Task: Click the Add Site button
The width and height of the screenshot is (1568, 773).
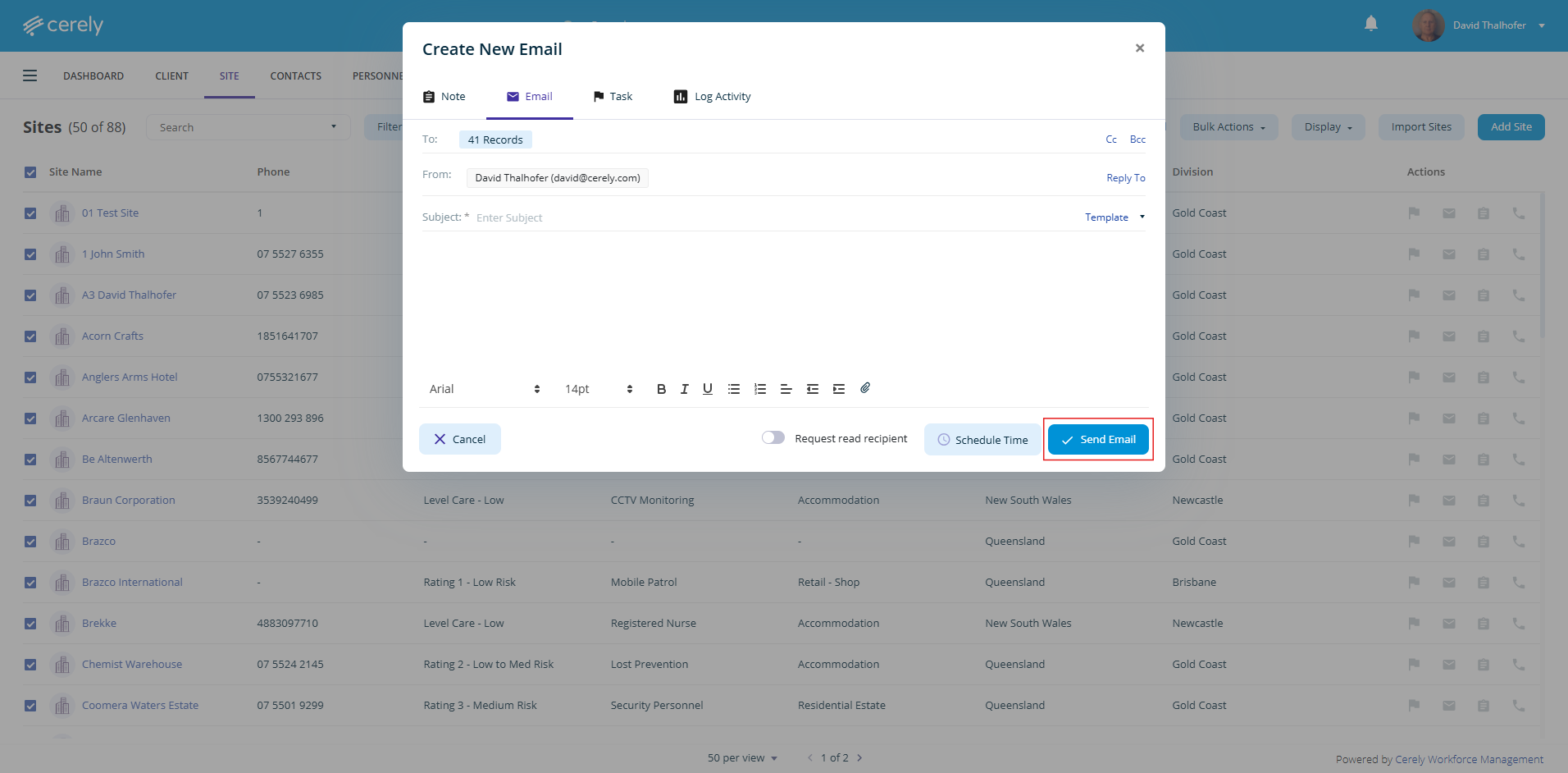Action: coord(1511,127)
